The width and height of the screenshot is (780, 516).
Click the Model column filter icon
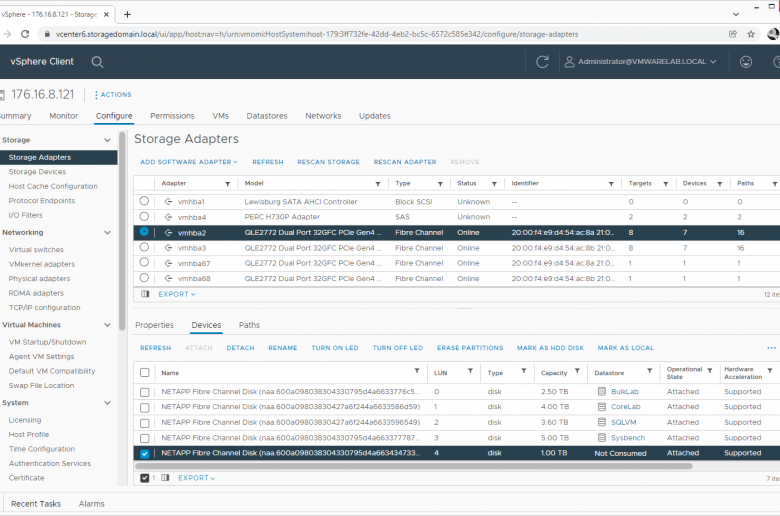pos(378,184)
